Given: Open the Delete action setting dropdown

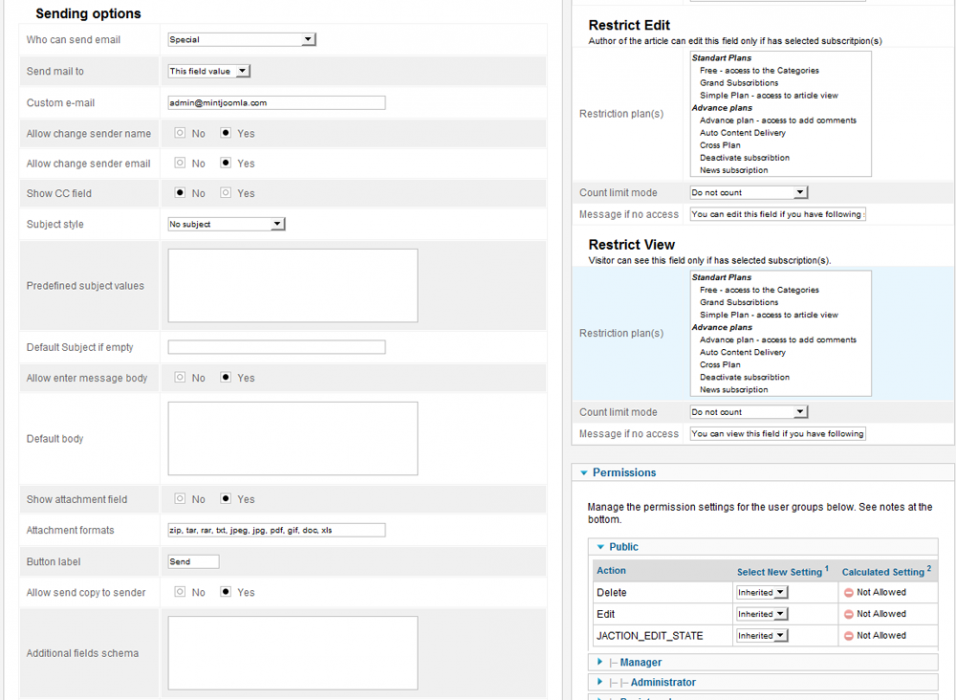Looking at the screenshot, I should 761,593.
